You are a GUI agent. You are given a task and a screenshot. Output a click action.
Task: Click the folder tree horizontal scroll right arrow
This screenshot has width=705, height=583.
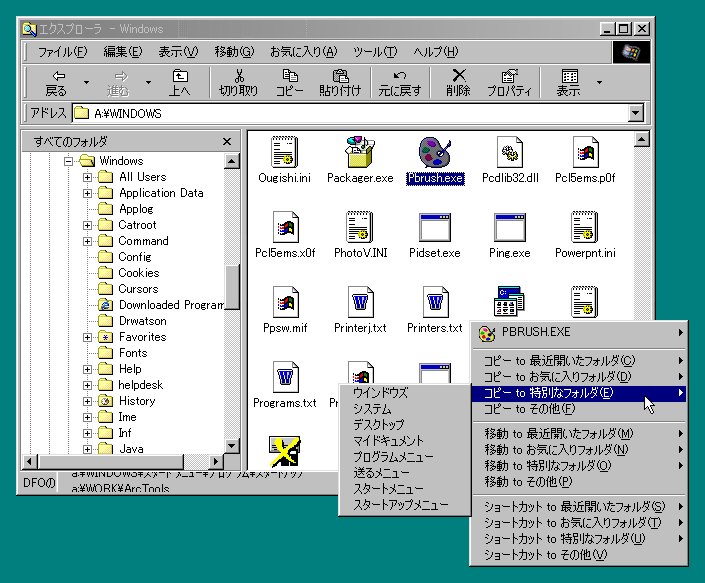point(216,461)
